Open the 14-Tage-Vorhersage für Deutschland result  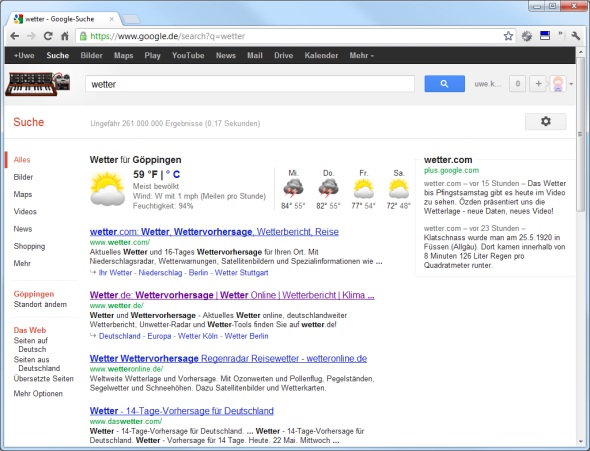pos(181,411)
